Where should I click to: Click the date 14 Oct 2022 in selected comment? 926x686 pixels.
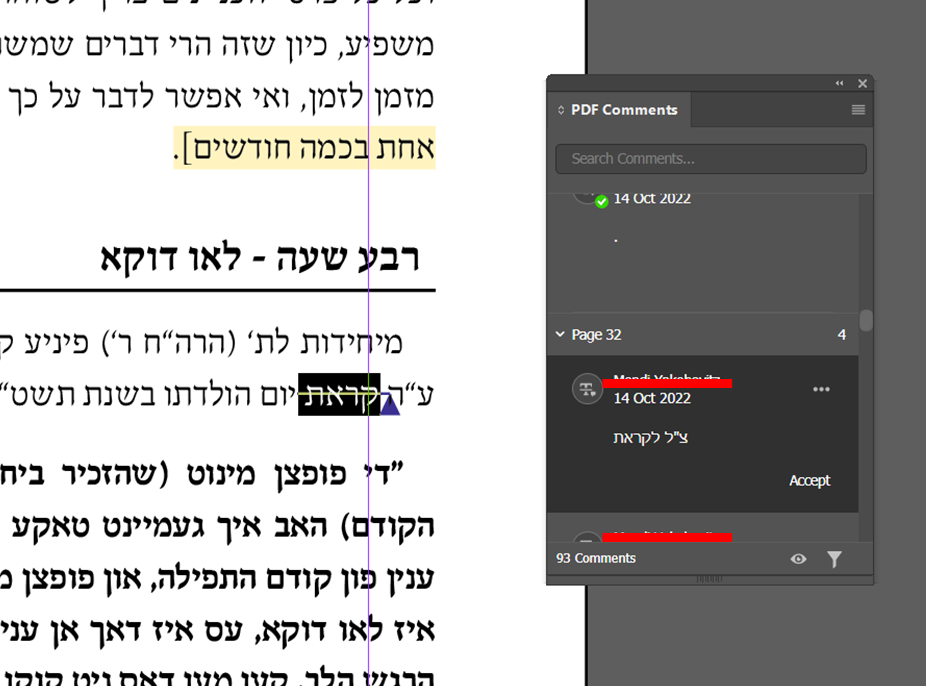click(652, 398)
